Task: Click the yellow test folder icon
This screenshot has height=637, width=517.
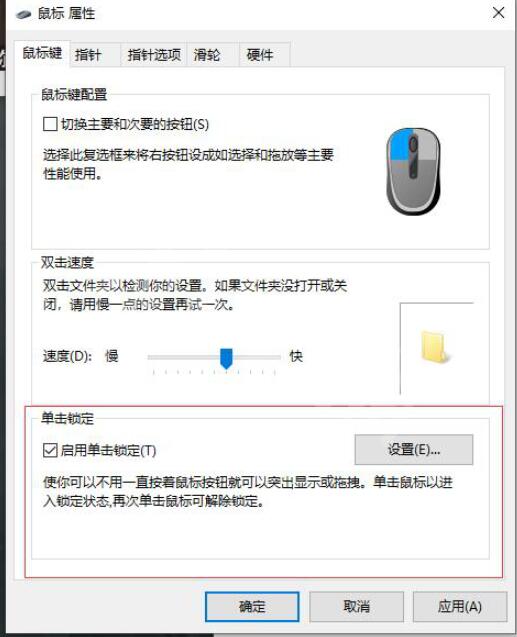Action: tap(435, 347)
